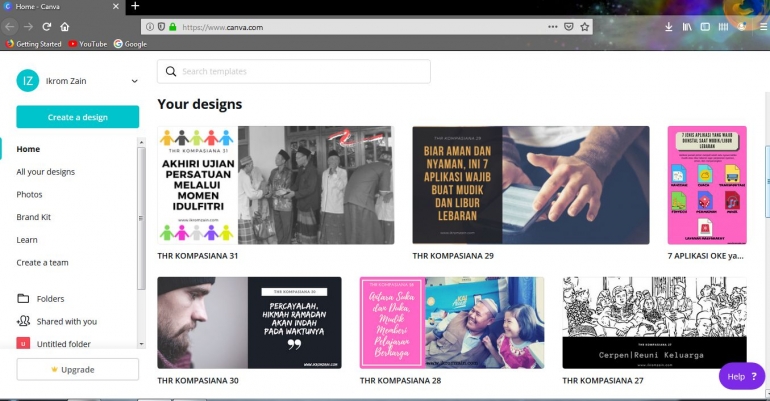Viewport: 770px width, 401px height.
Task: Bookmark this page with star icon
Action: [x=584, y=27]
